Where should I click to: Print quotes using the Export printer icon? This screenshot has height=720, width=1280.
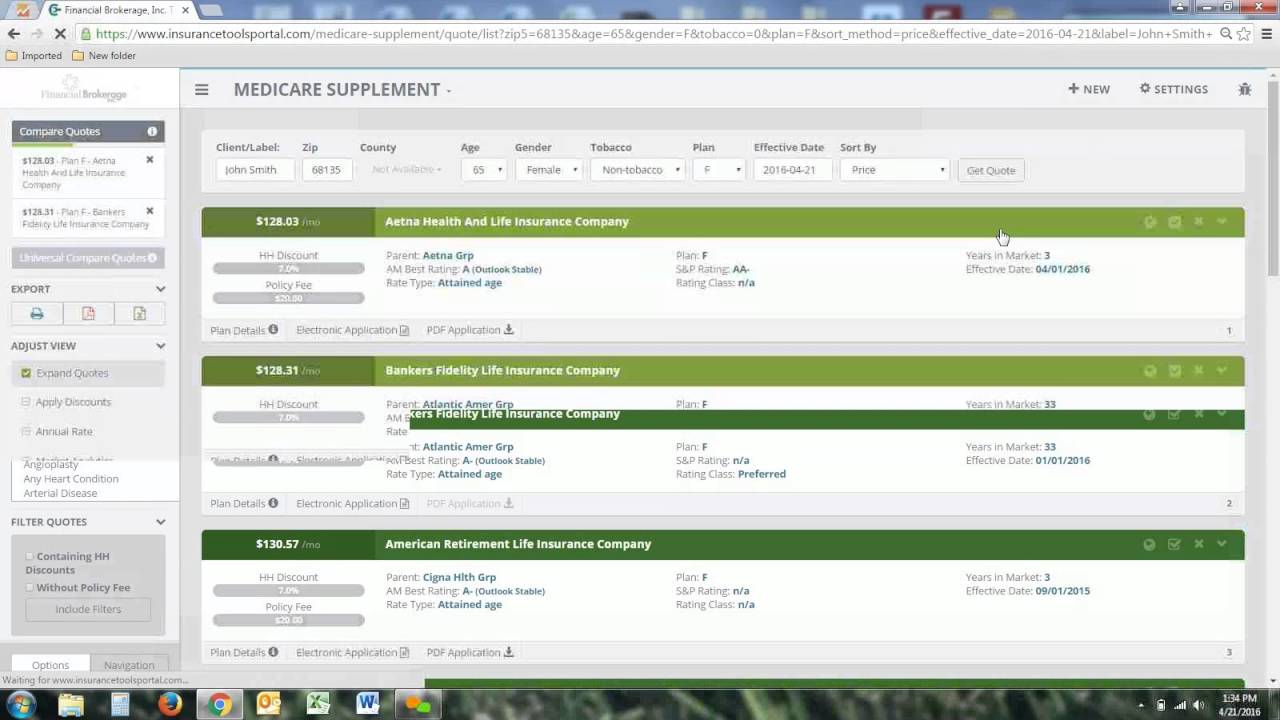tap(37, 314)
